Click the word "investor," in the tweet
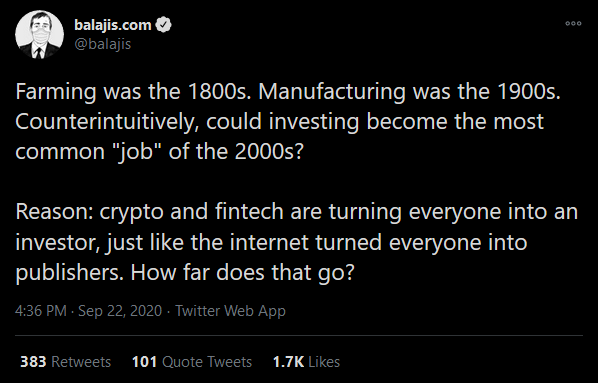Viewport: 598px width, 383px height. 57,243
